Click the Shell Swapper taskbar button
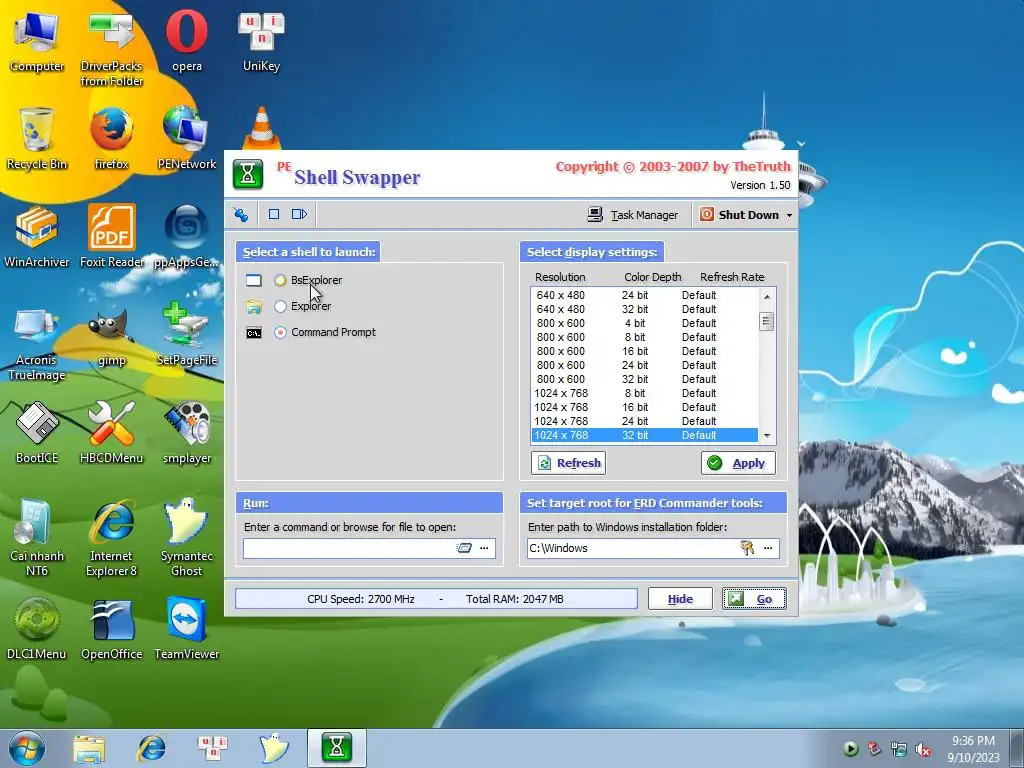Image resolution: width=1024 pixels, height=768 pixels. click(336, 748)
